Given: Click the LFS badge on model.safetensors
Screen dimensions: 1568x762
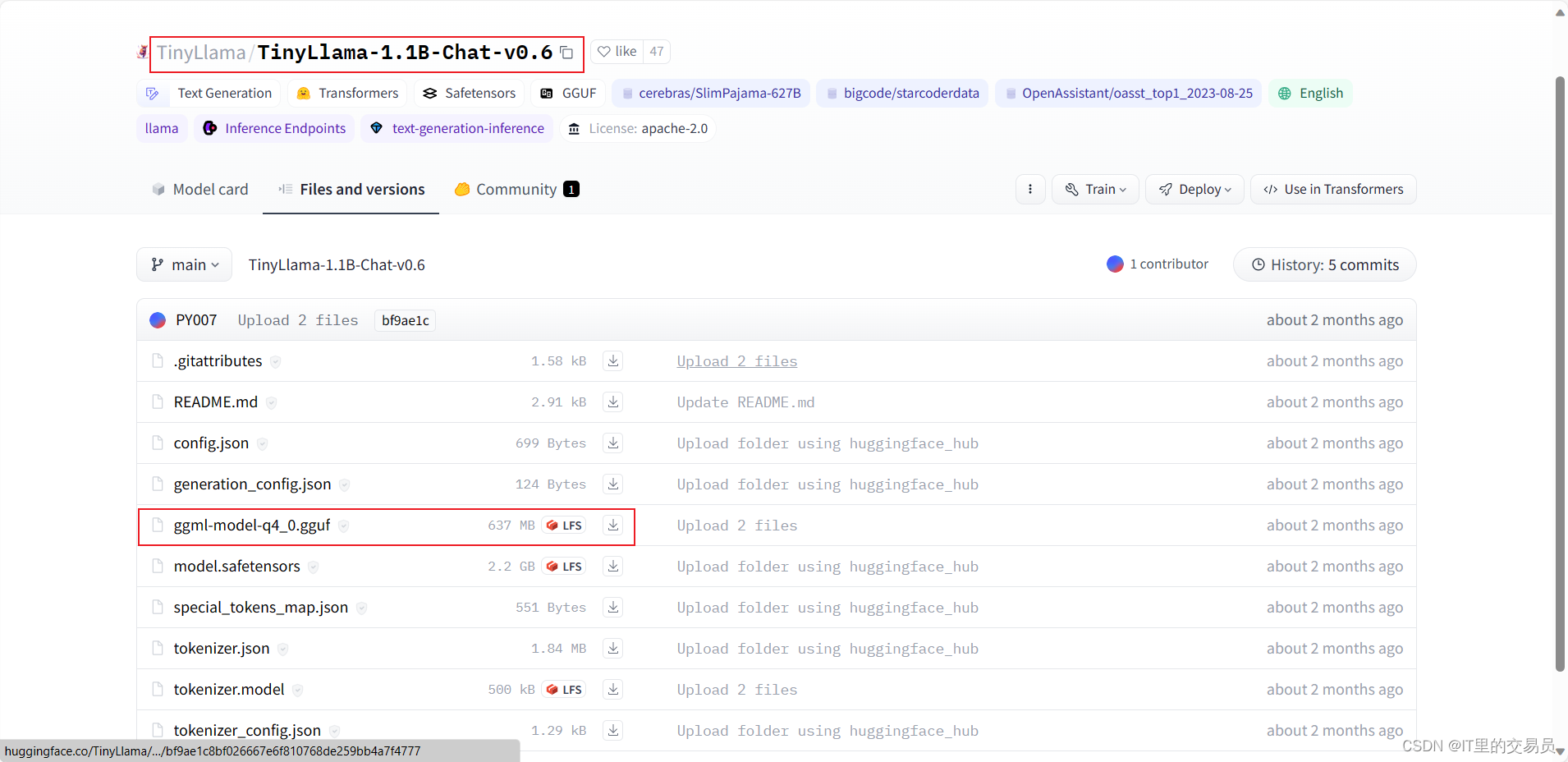Looking at the screenshot, I should 564,567.
